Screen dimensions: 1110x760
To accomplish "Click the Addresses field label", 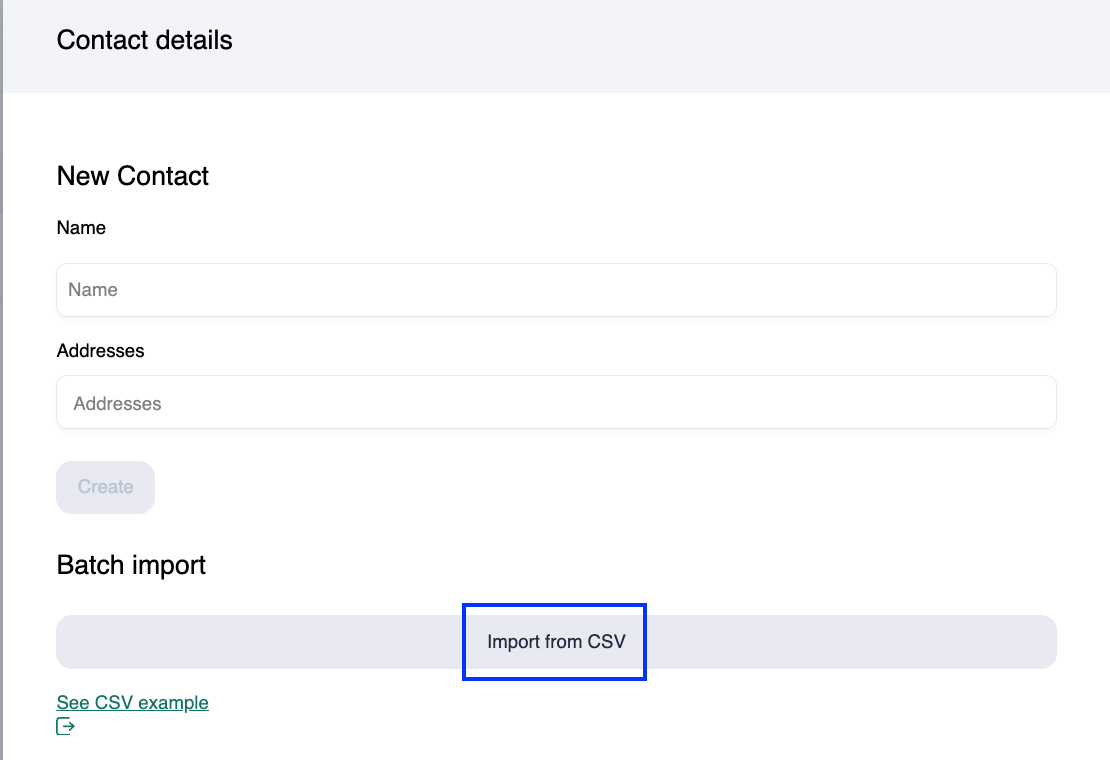I will [100, 351].
